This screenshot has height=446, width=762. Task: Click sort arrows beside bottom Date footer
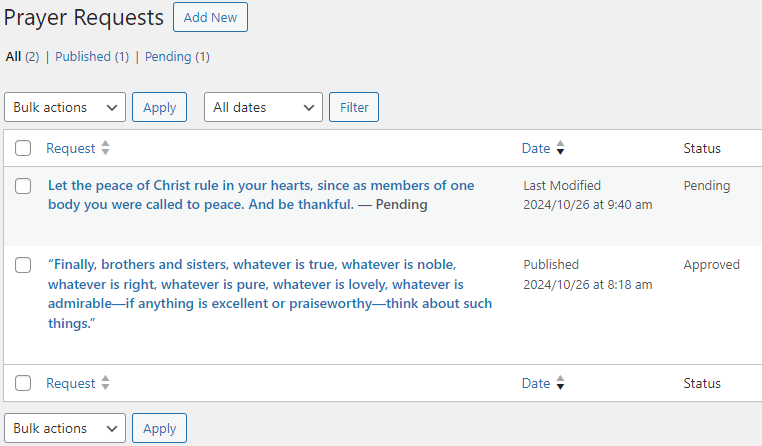click(560, 383)
